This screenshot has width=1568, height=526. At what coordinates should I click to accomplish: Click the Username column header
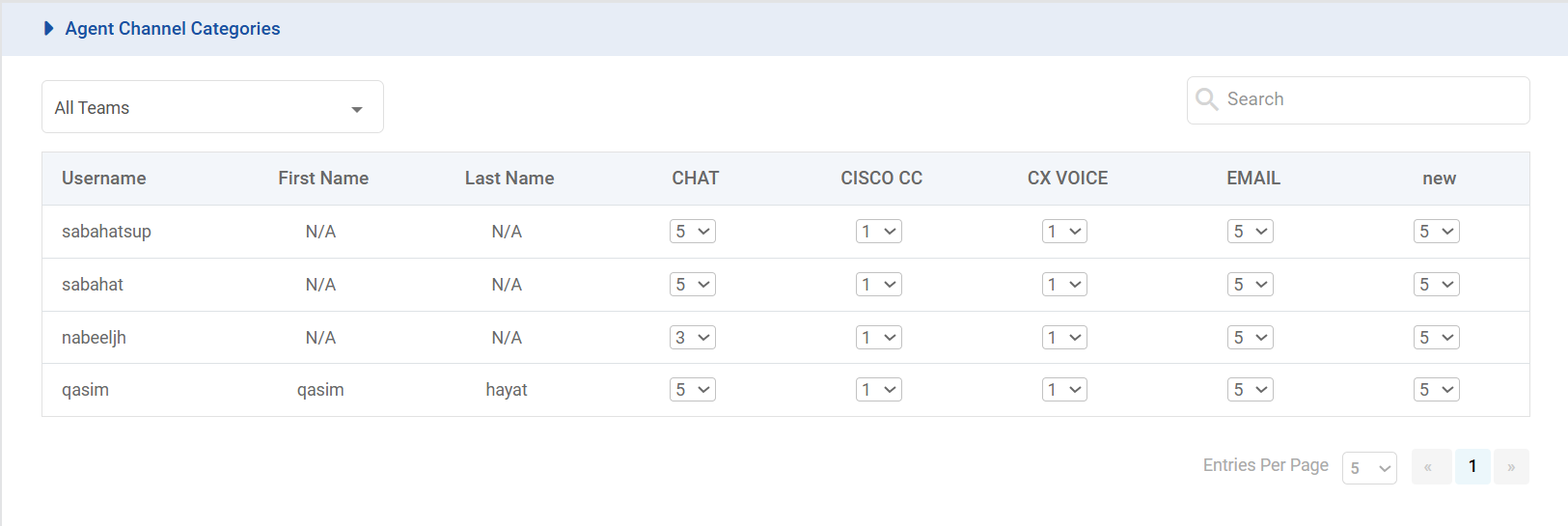[x=104, y=179]
